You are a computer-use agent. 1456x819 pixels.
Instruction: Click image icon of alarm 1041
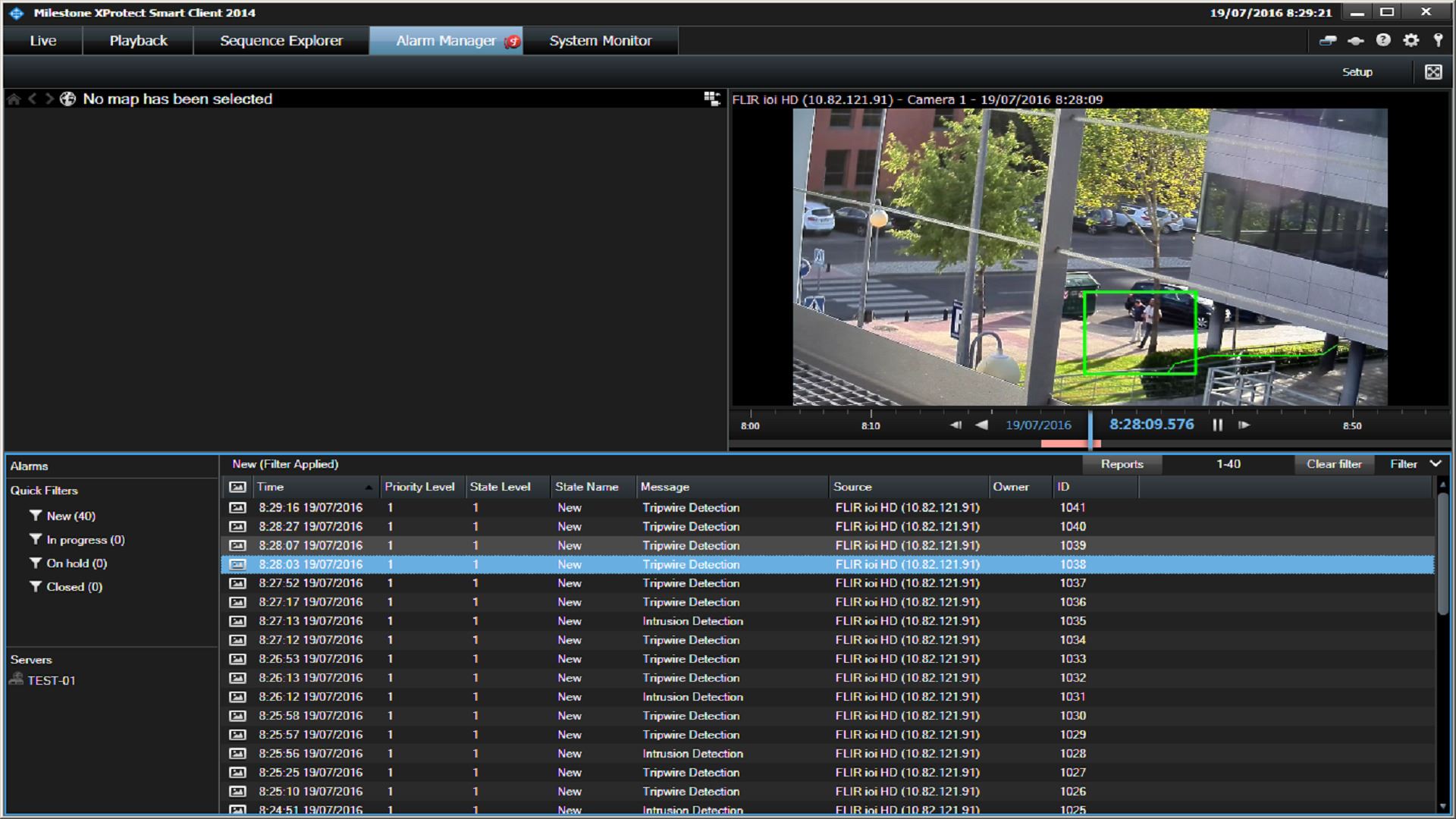click(237, 508)
